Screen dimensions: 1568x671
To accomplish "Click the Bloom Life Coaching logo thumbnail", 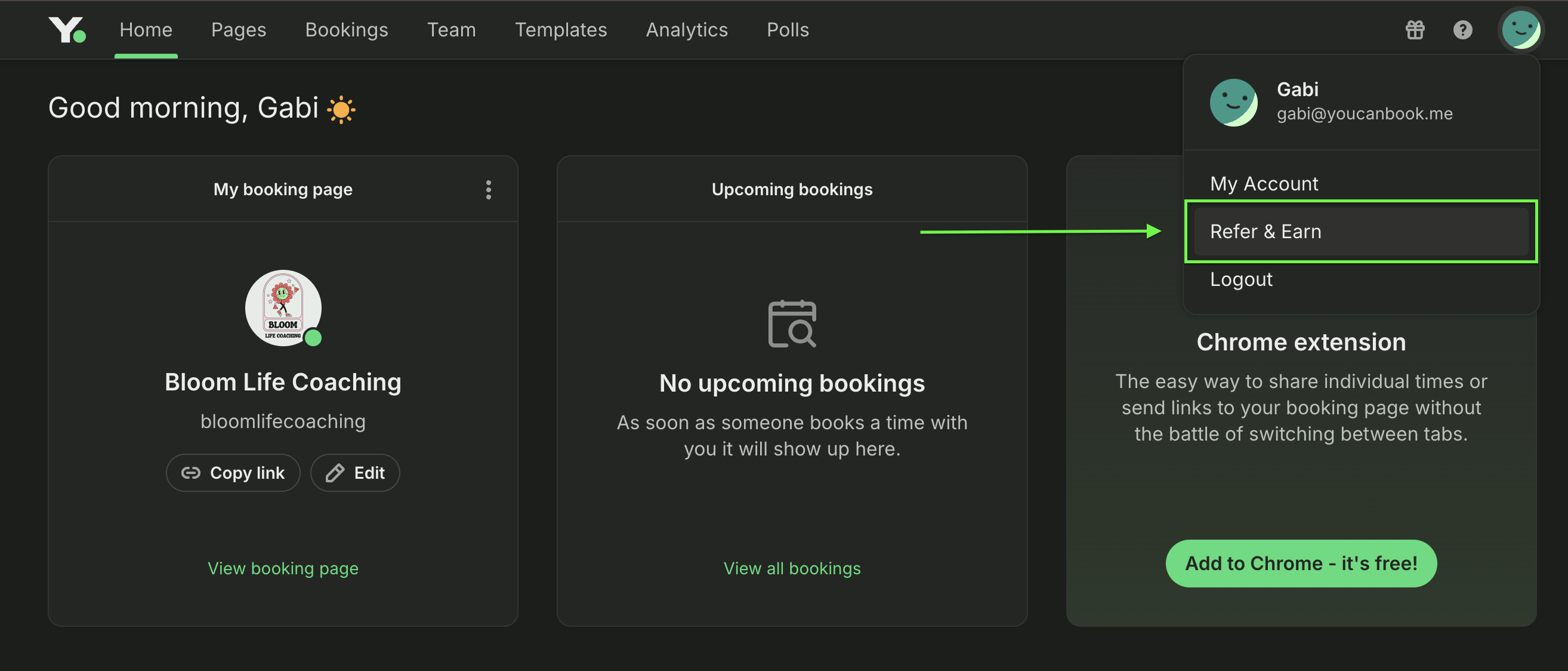I will tap(283, 308).
